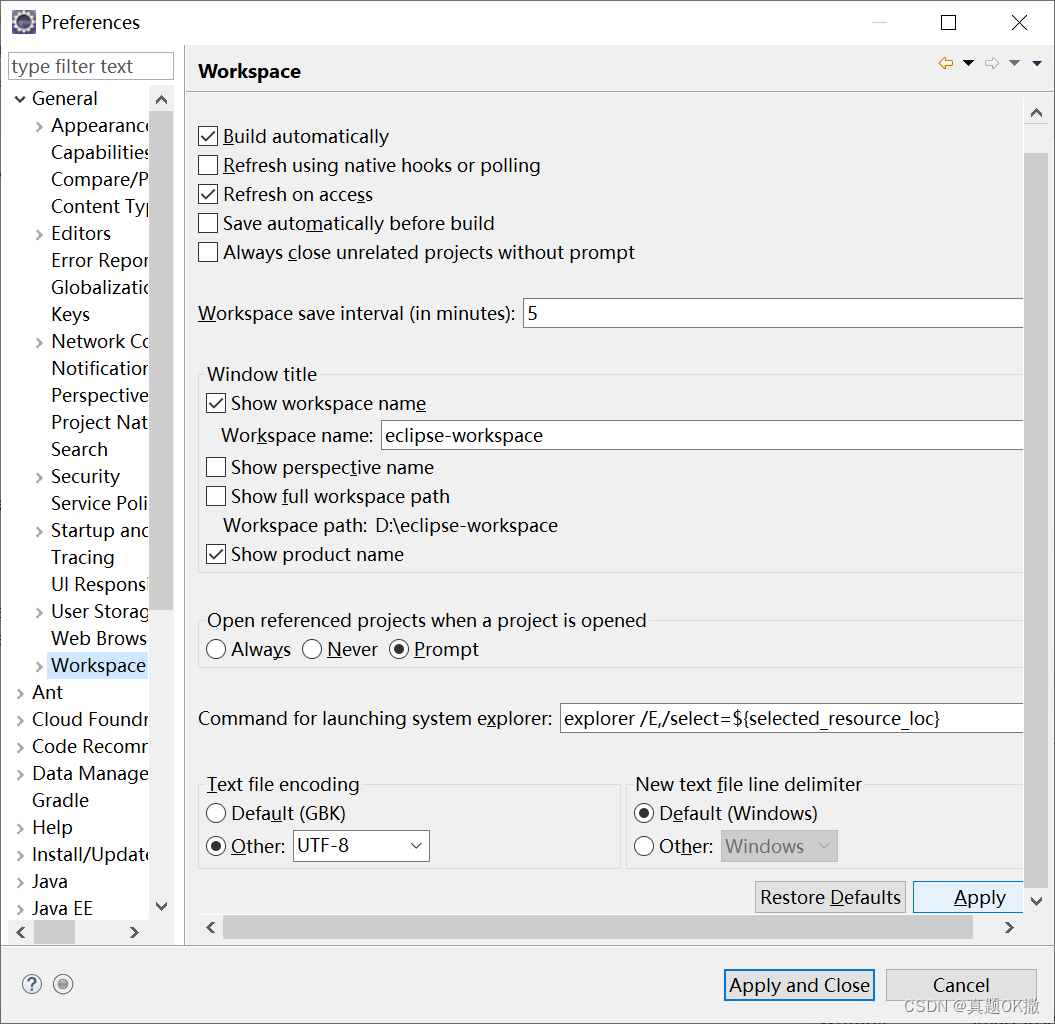Click the tree horizontal scrollbar right arrow

134,932
